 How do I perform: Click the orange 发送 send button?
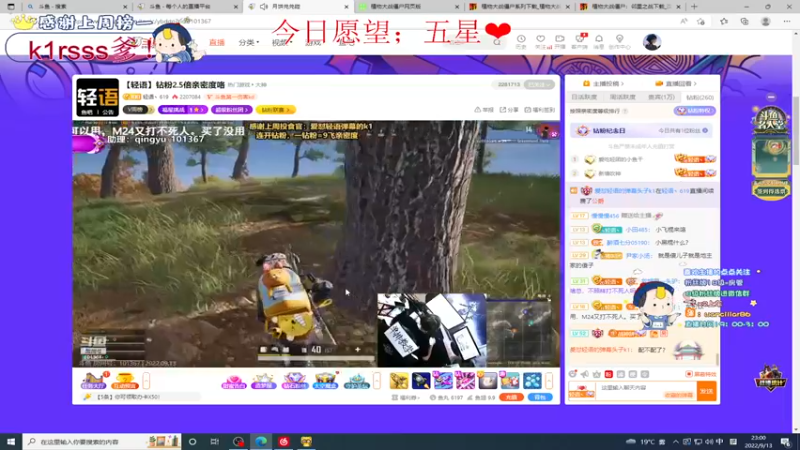coord(707,391)
